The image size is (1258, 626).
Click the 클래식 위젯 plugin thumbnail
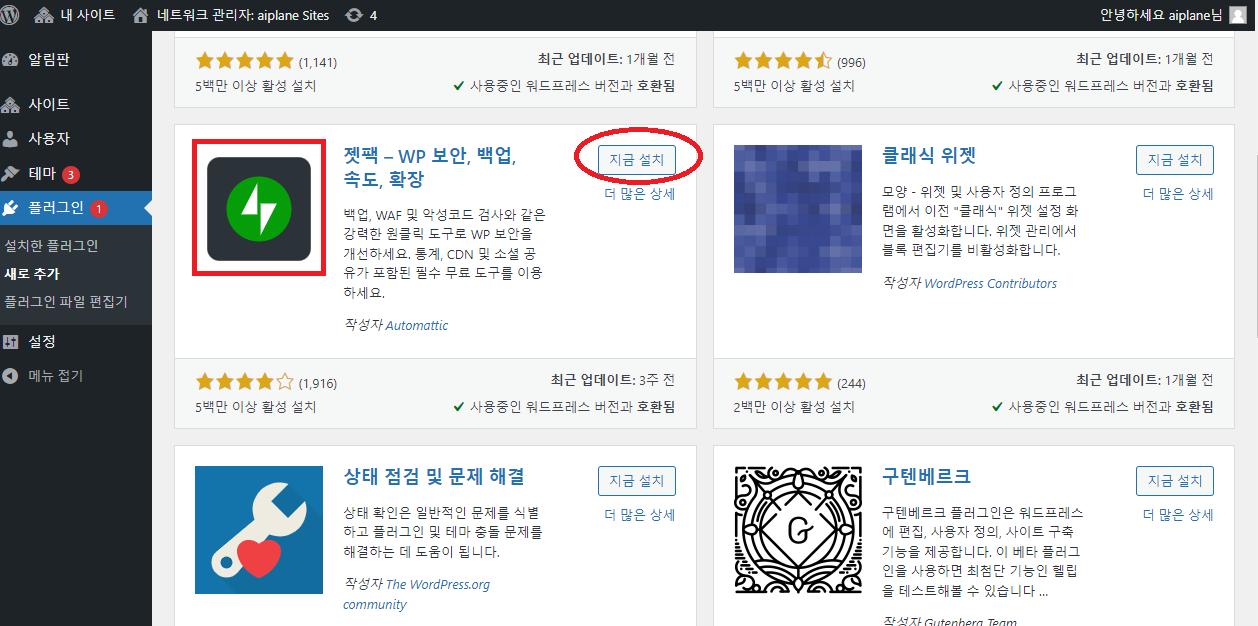(x=798, y=208)
